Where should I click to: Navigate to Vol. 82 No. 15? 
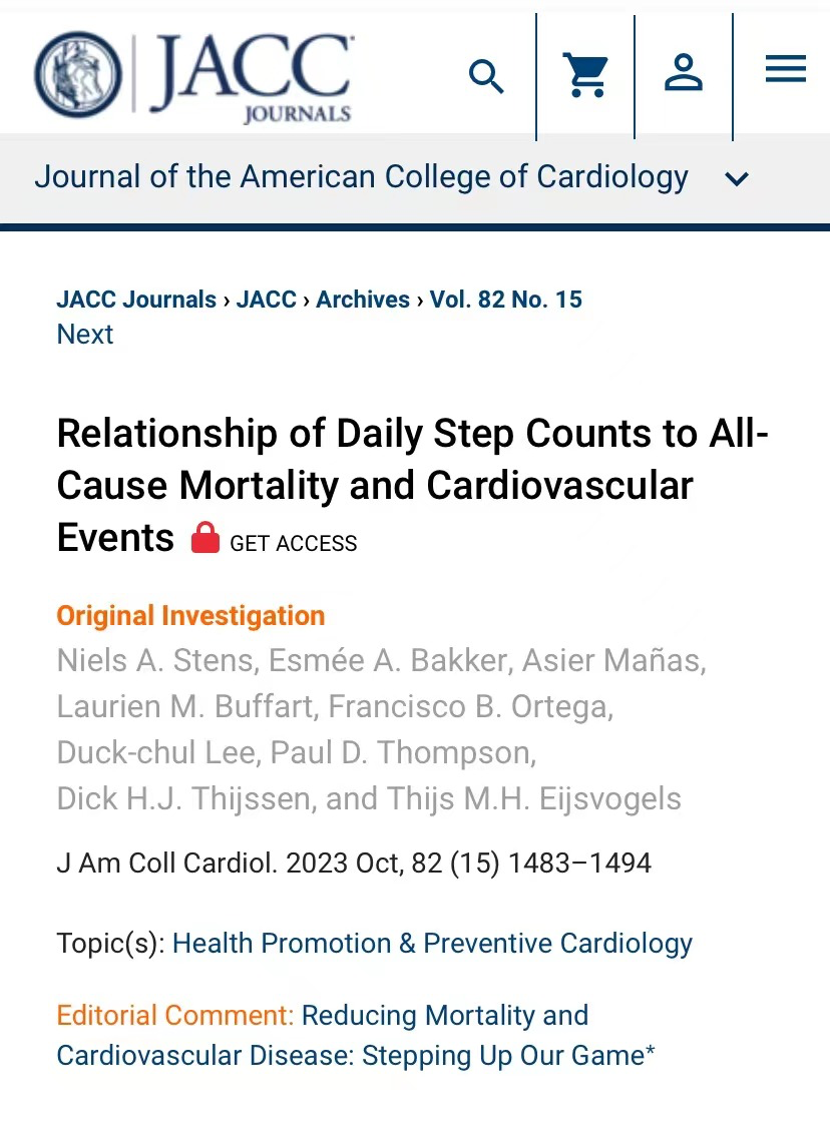[506, 299]
